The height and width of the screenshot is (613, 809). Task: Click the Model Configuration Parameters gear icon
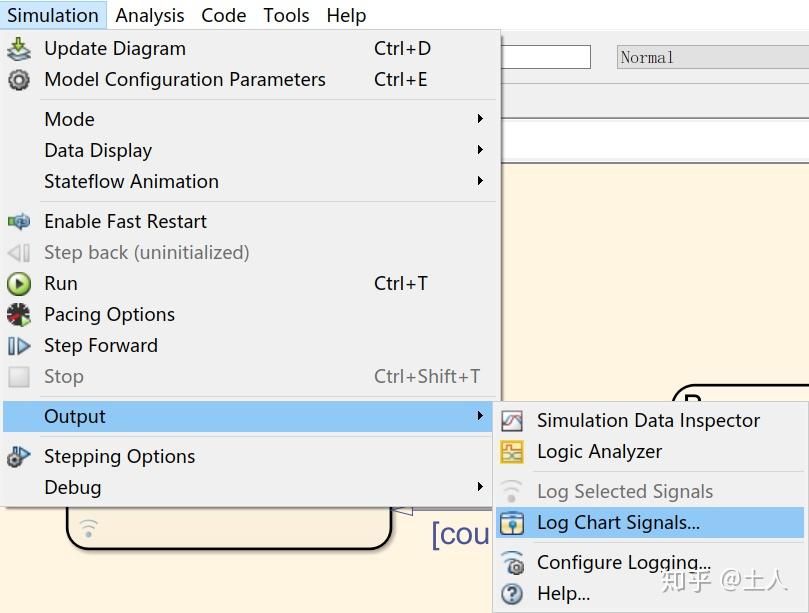19,80
